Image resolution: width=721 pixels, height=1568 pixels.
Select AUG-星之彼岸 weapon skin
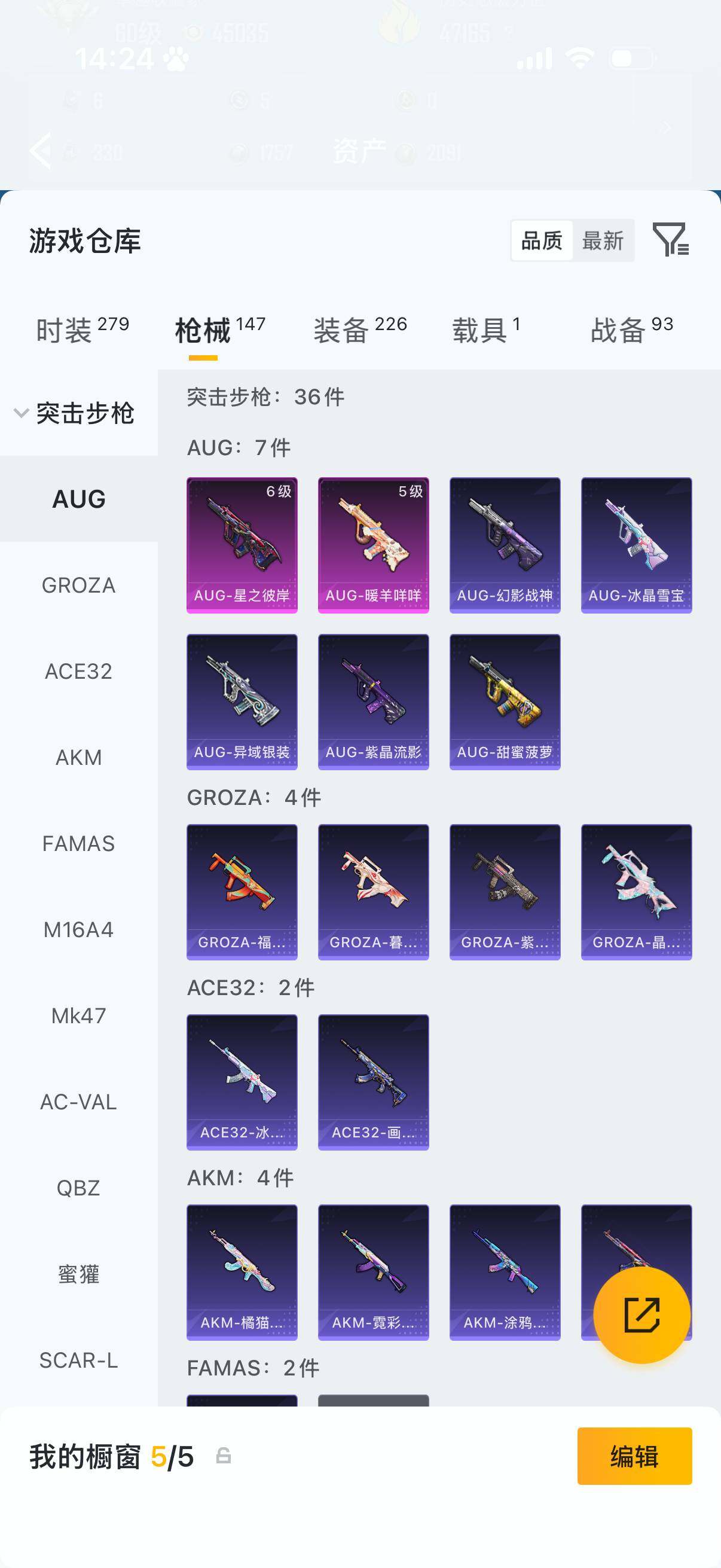(242, 545)
